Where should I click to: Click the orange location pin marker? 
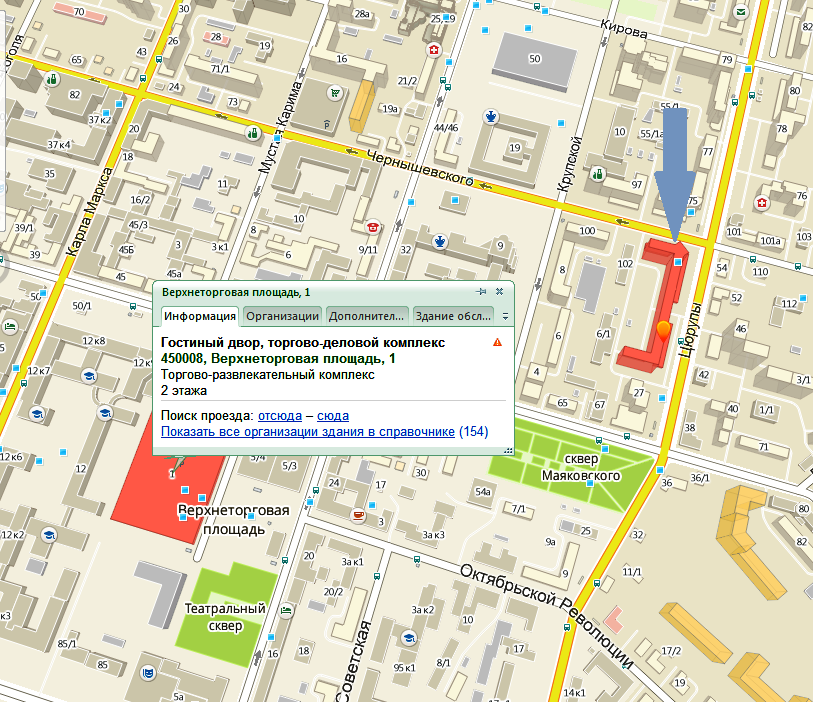(663, 332)
